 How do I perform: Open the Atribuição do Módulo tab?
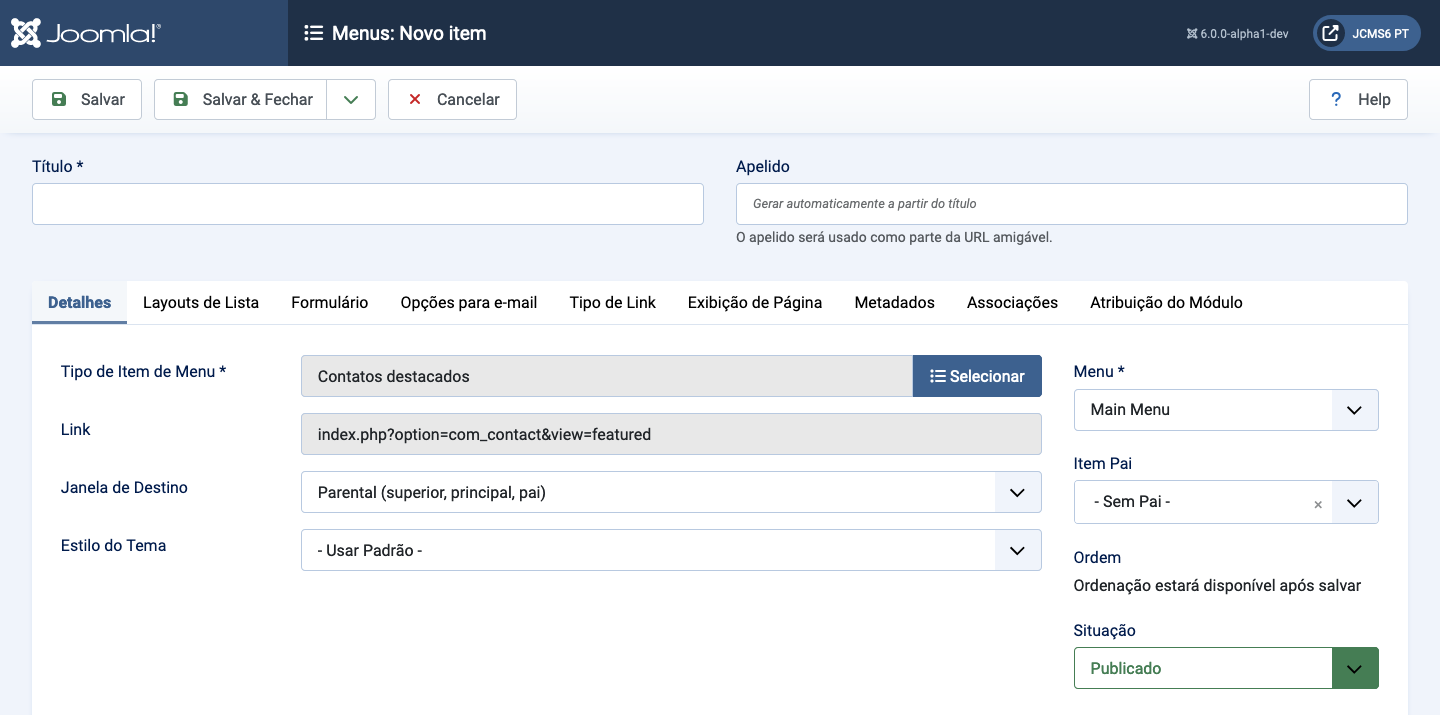pos(1166,302)
